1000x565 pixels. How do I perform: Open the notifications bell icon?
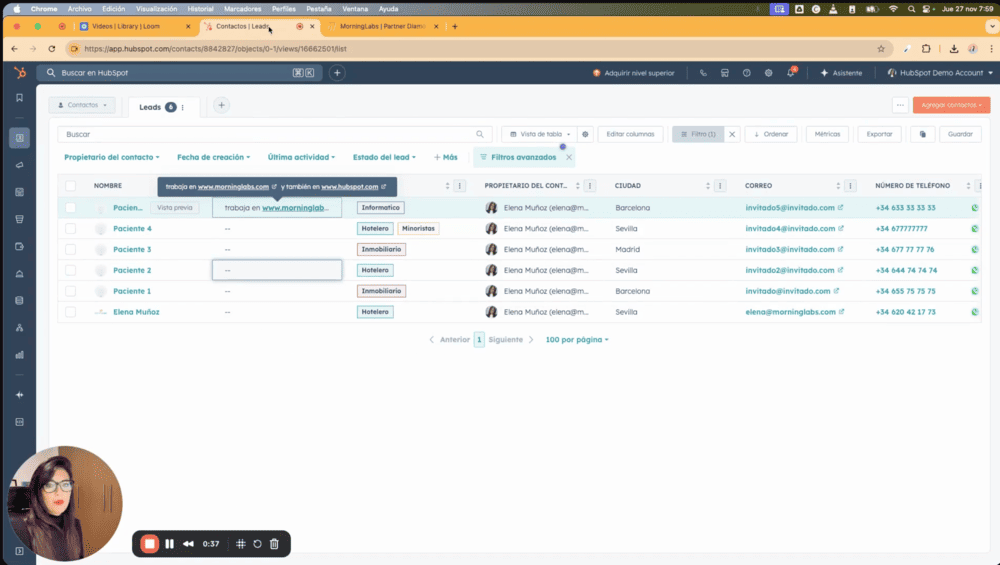tap(791, 72)
